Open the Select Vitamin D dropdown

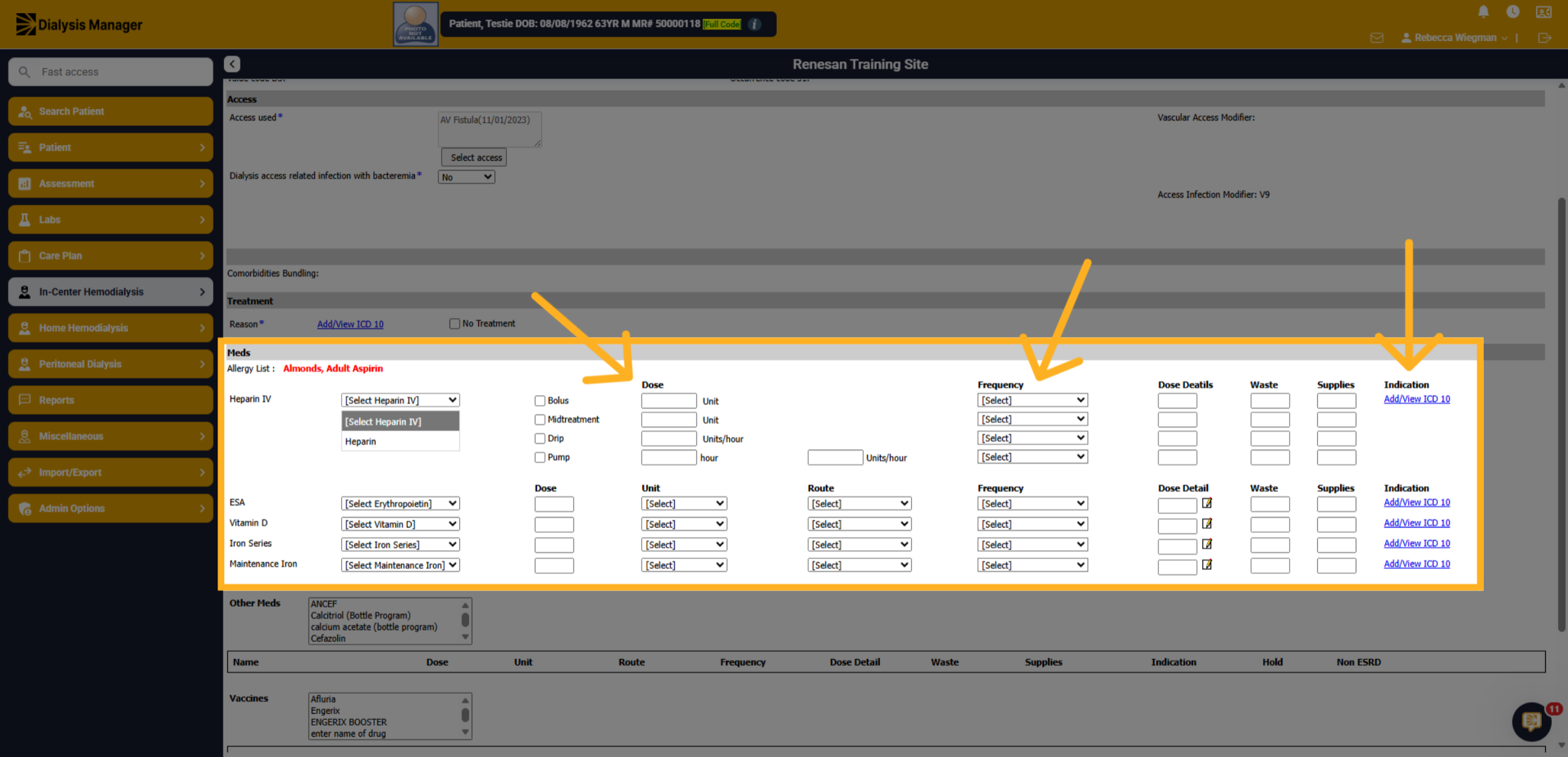click(x=400, y=524)
